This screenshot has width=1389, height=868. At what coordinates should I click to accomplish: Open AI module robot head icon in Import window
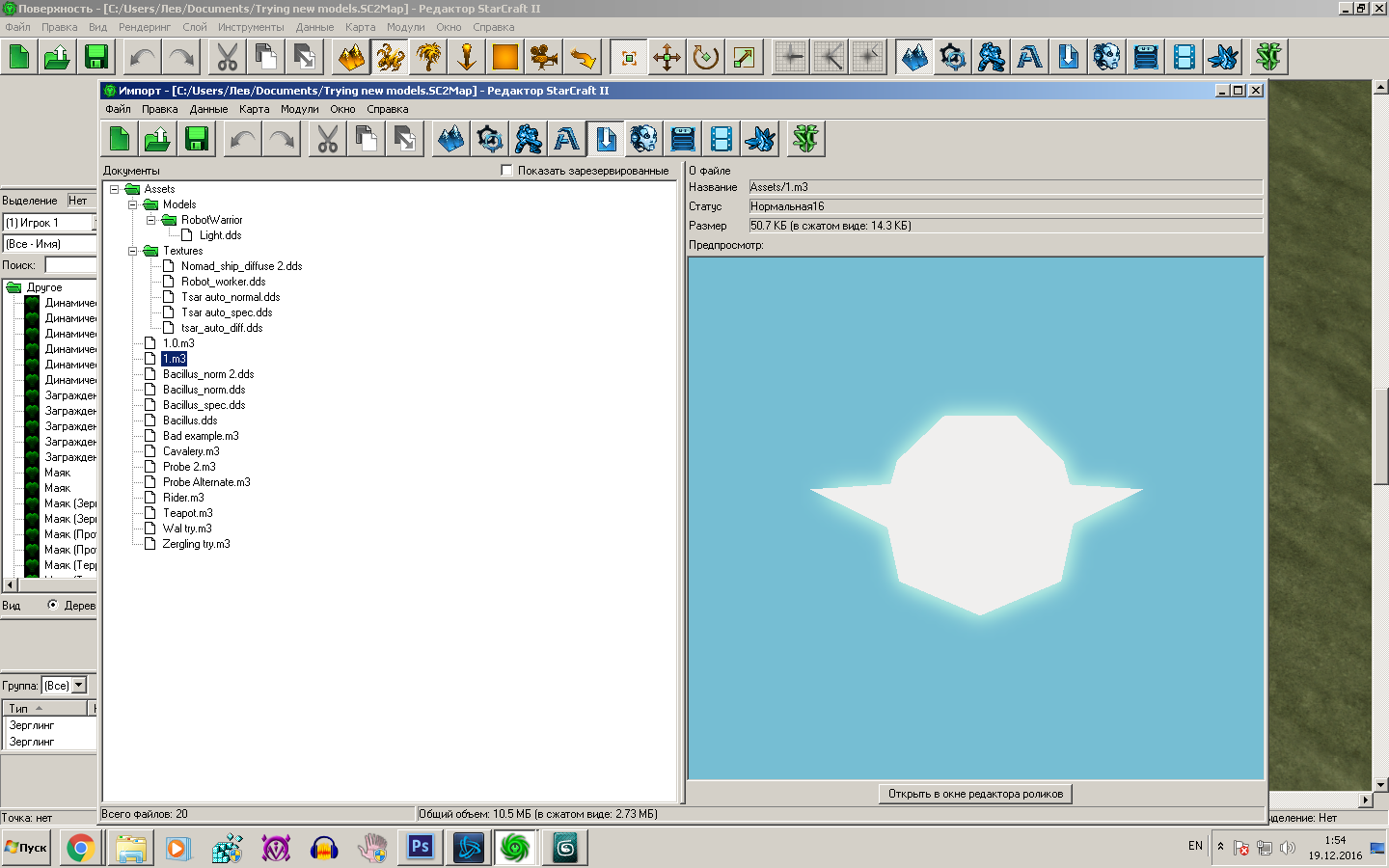coord(644,140)
